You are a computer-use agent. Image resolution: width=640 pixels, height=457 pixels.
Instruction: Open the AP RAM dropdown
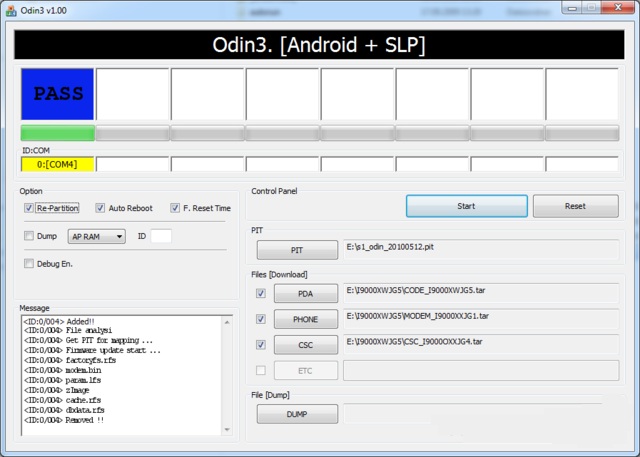97,236
